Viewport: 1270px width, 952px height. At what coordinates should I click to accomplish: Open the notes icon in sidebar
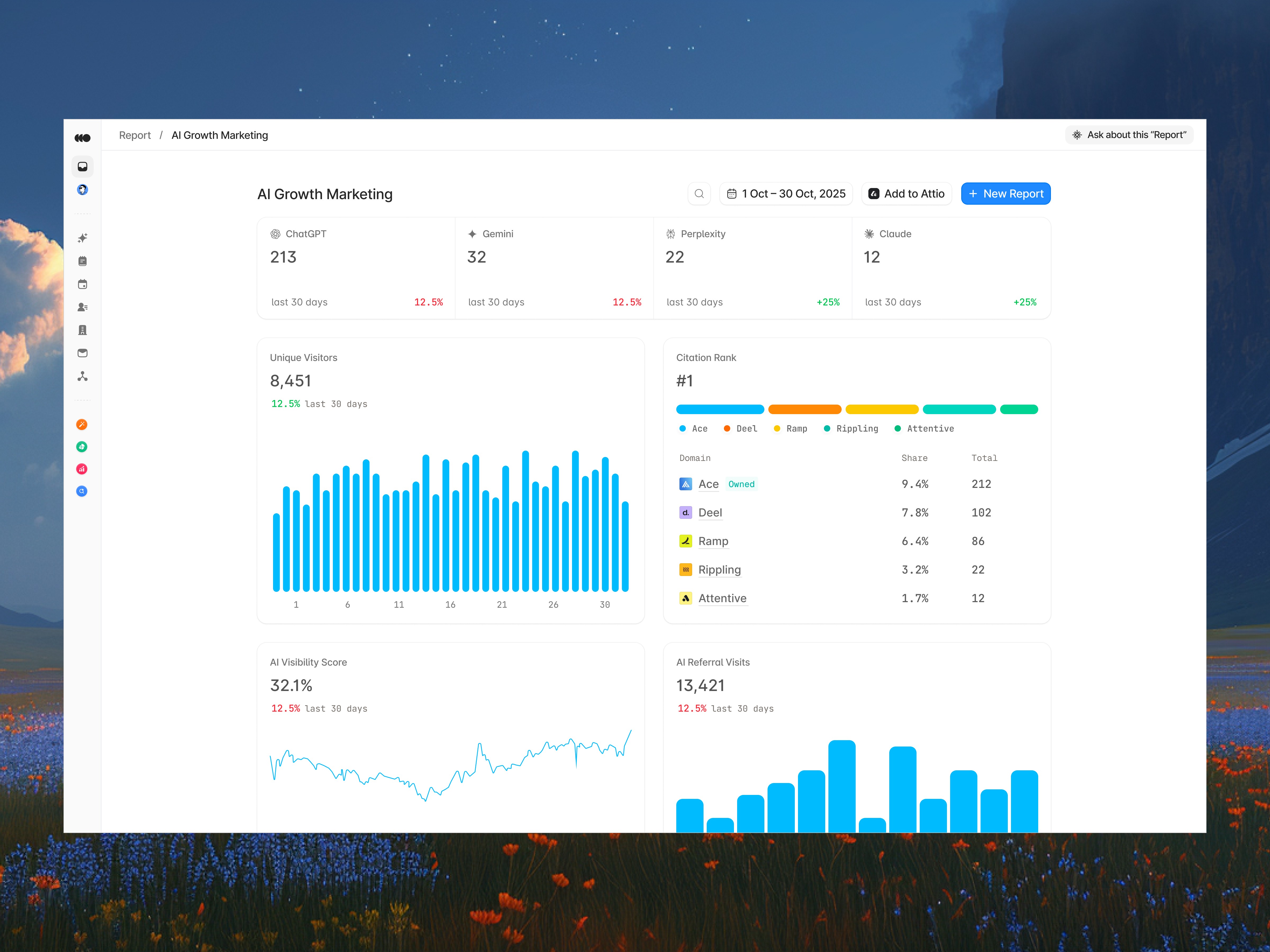click(82, 261)
